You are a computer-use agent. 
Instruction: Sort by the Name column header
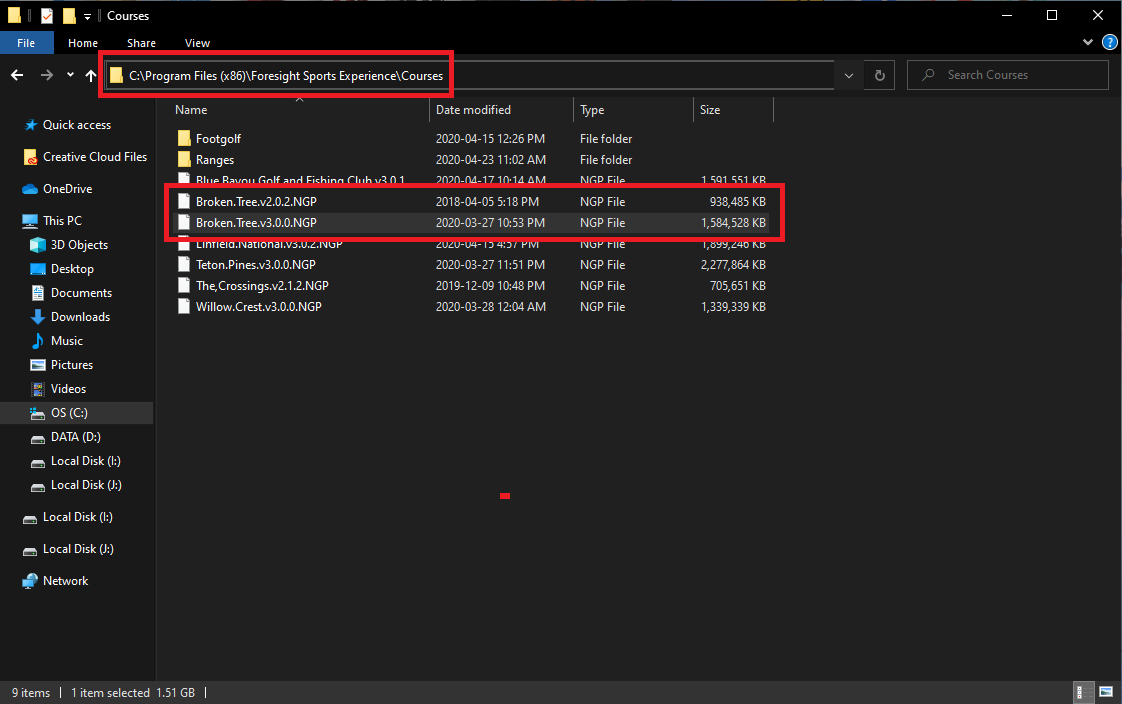point(301,109)
